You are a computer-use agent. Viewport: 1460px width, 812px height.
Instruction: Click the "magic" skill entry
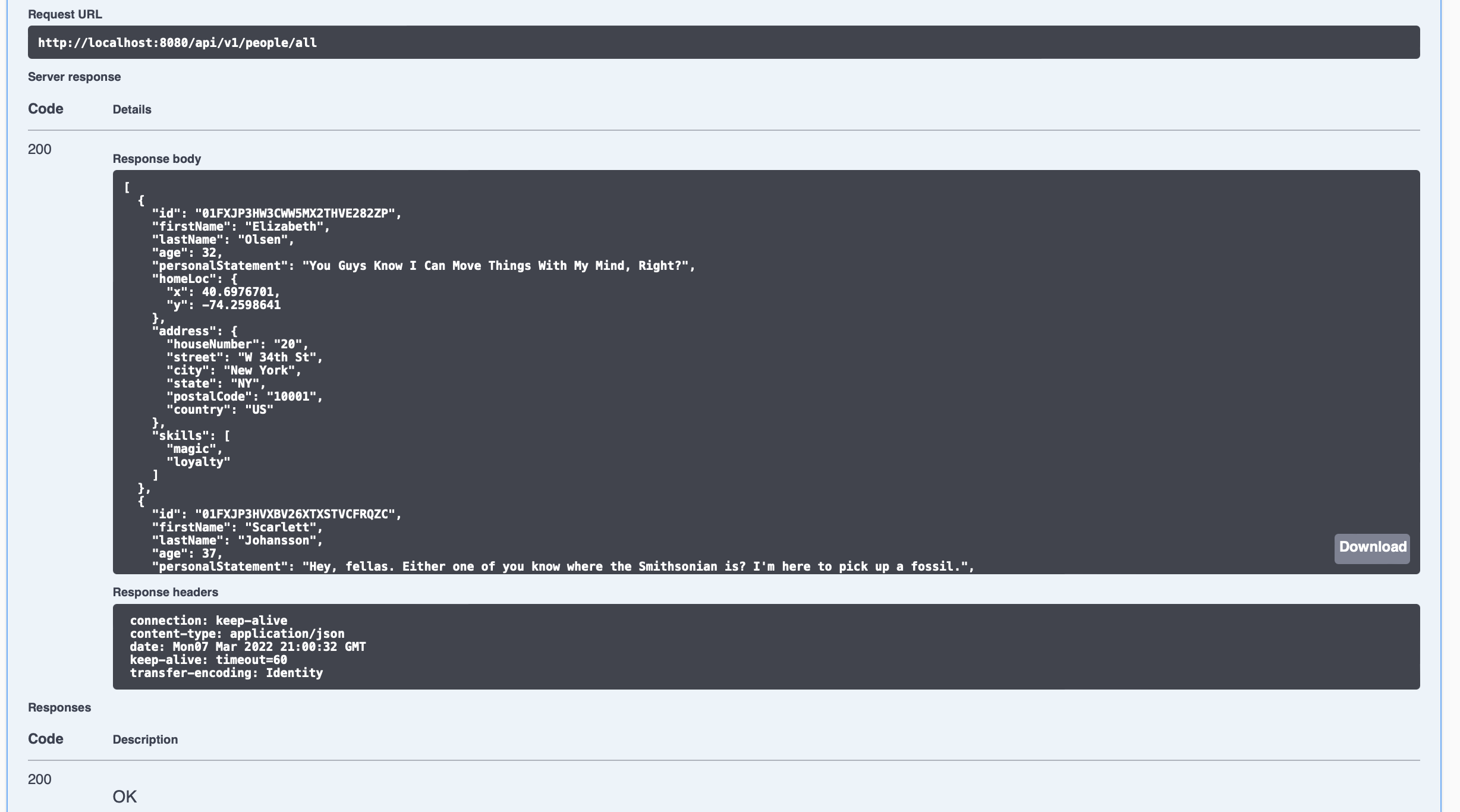click(194, 449)
